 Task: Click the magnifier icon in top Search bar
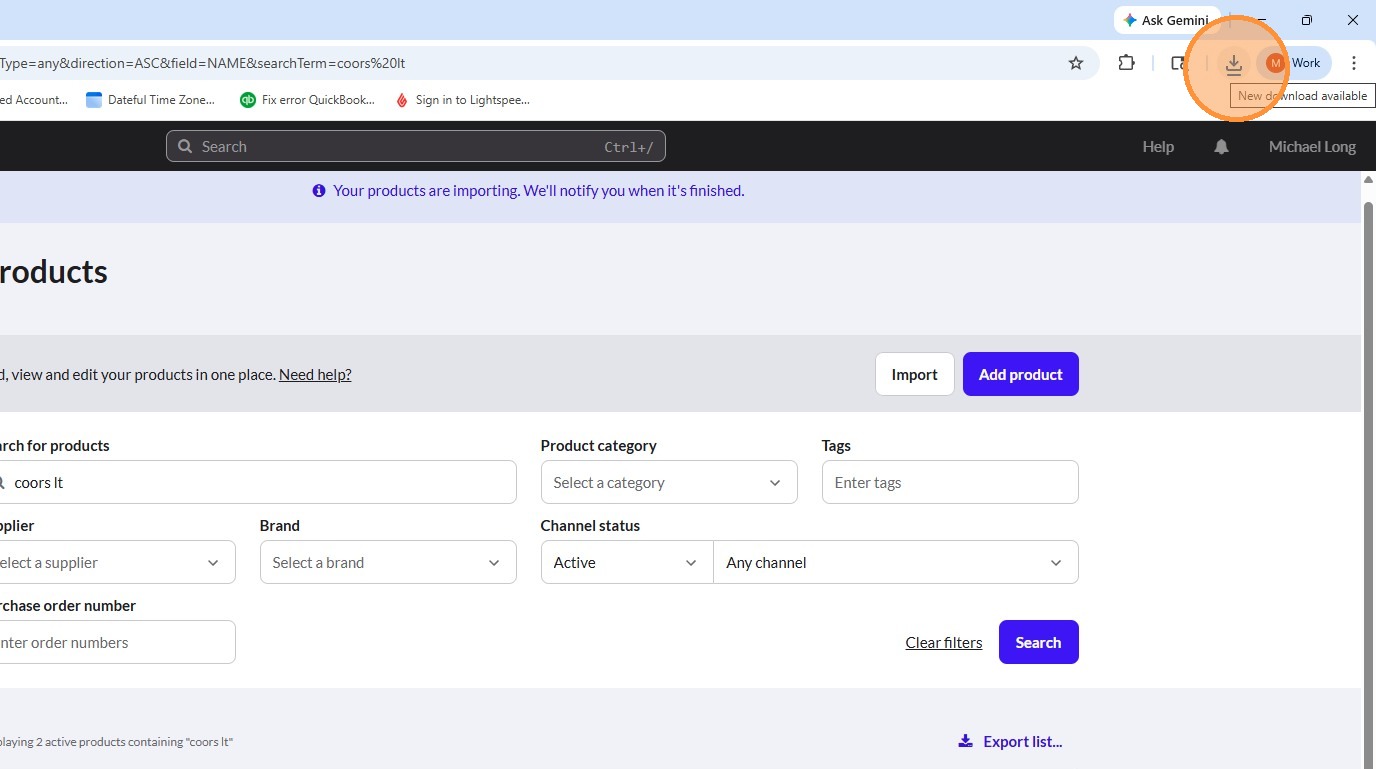point(185,147)
